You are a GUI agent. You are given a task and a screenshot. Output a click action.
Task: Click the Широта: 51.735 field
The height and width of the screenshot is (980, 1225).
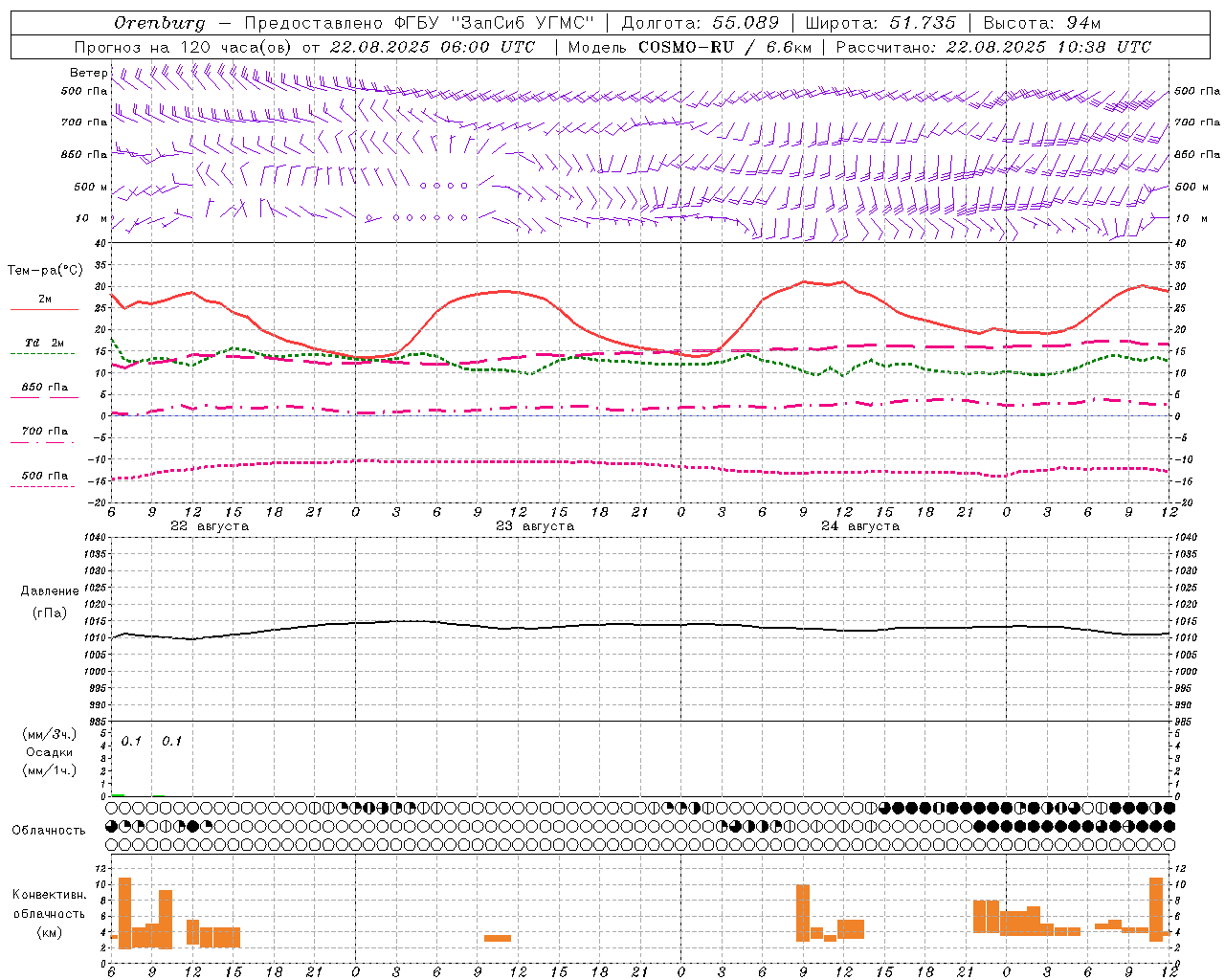[x=880, y=23]
